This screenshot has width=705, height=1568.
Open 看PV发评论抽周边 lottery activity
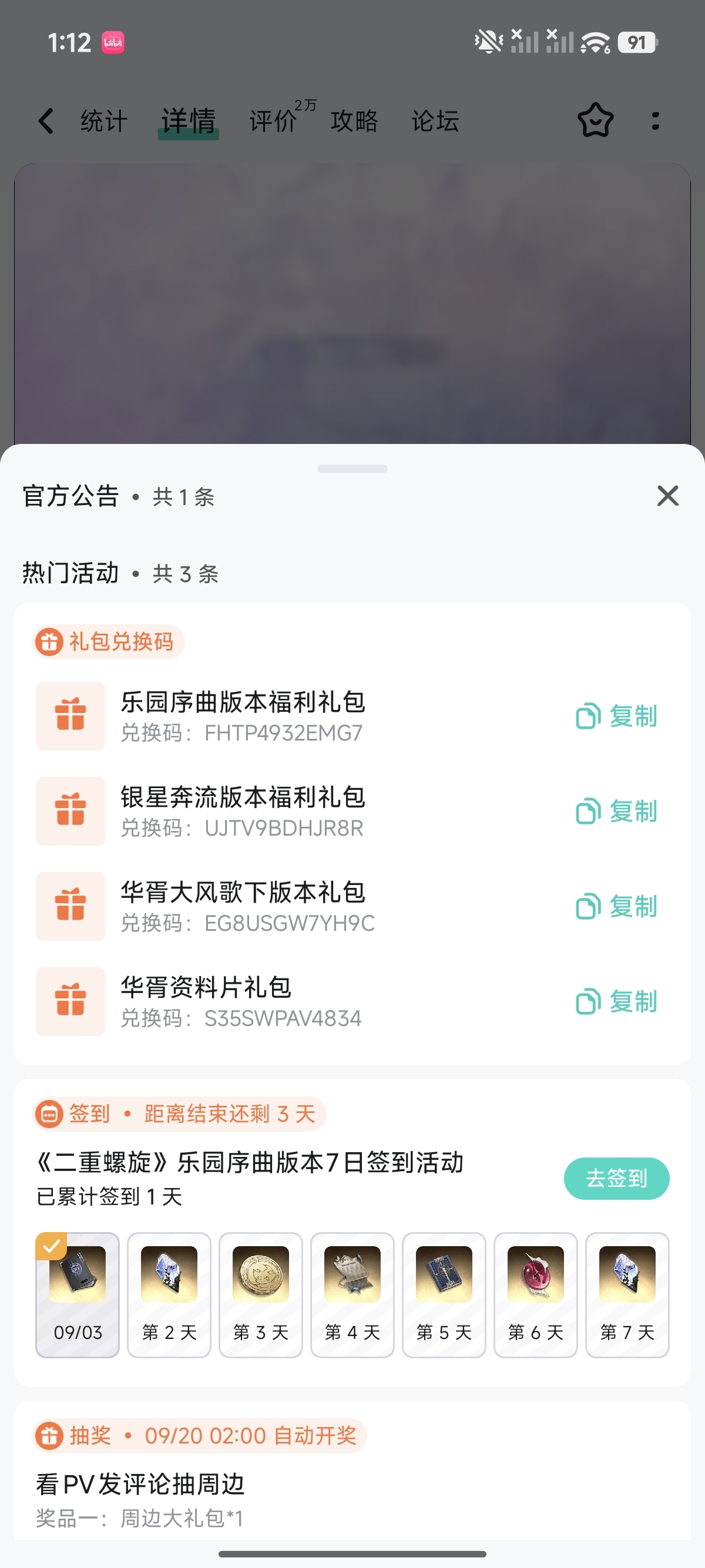(x=140, y=1484)
